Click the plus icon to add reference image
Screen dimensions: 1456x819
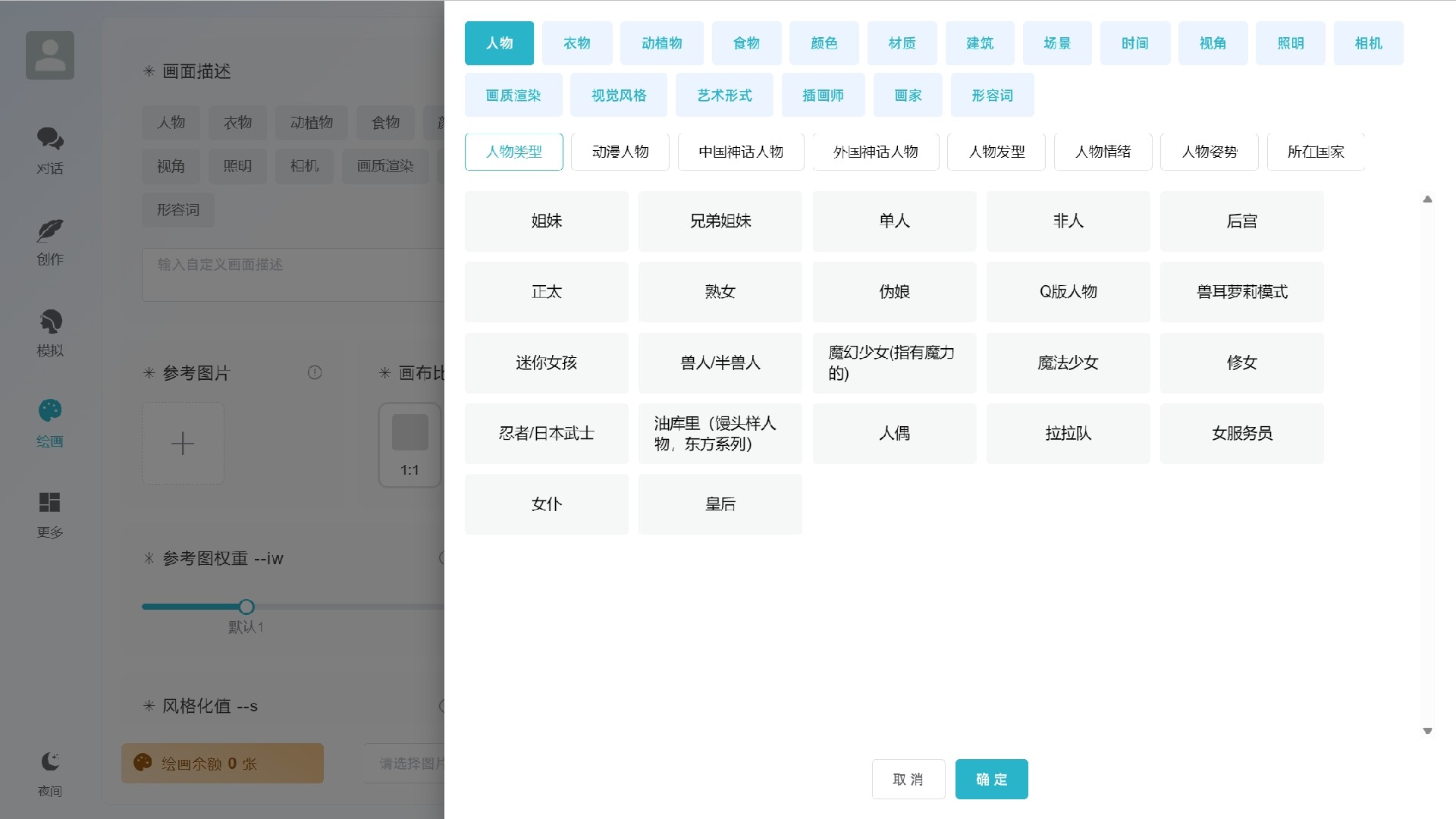pos(183,444)
